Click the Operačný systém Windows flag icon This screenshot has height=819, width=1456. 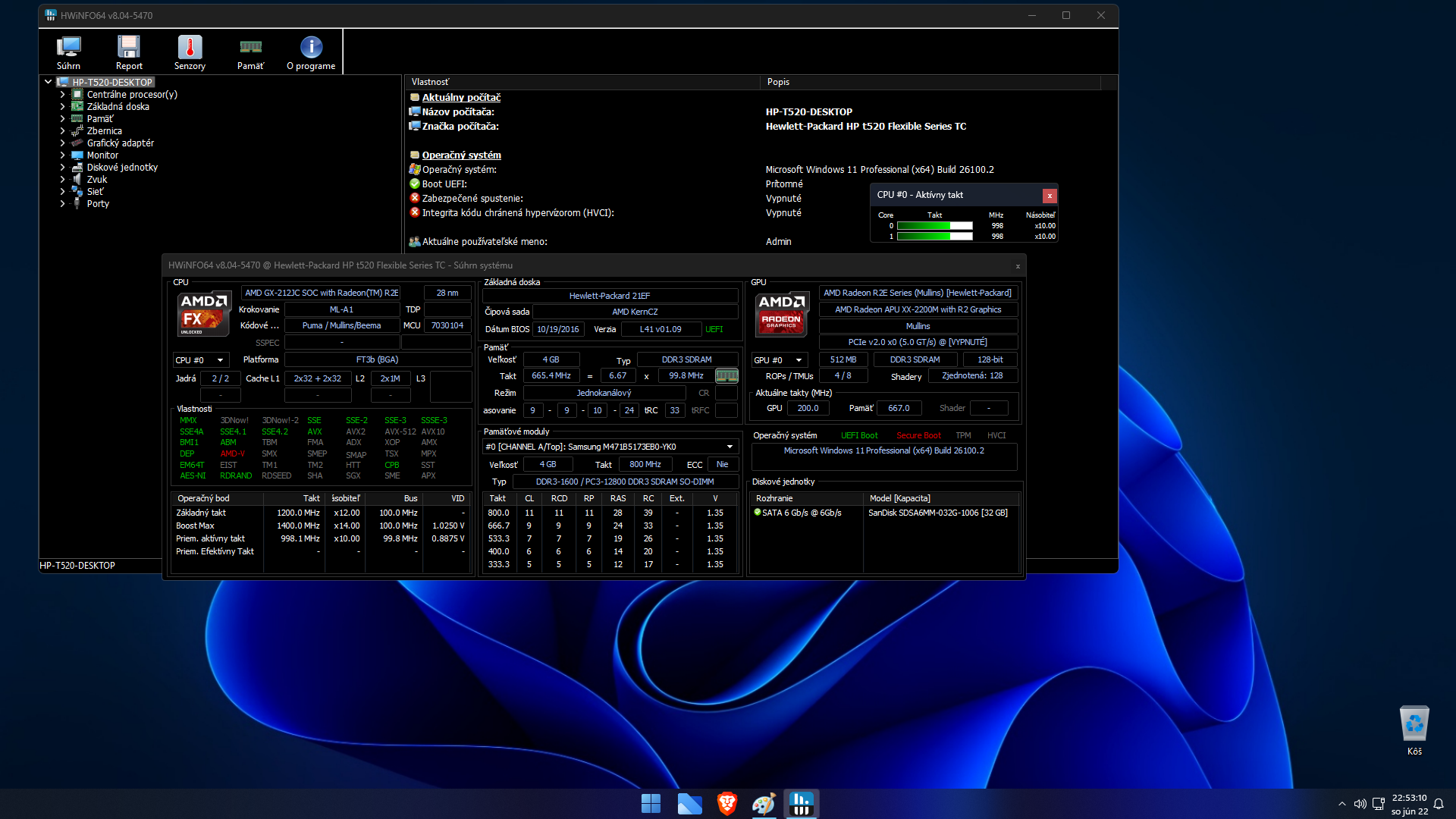click(x=415, y=169)
